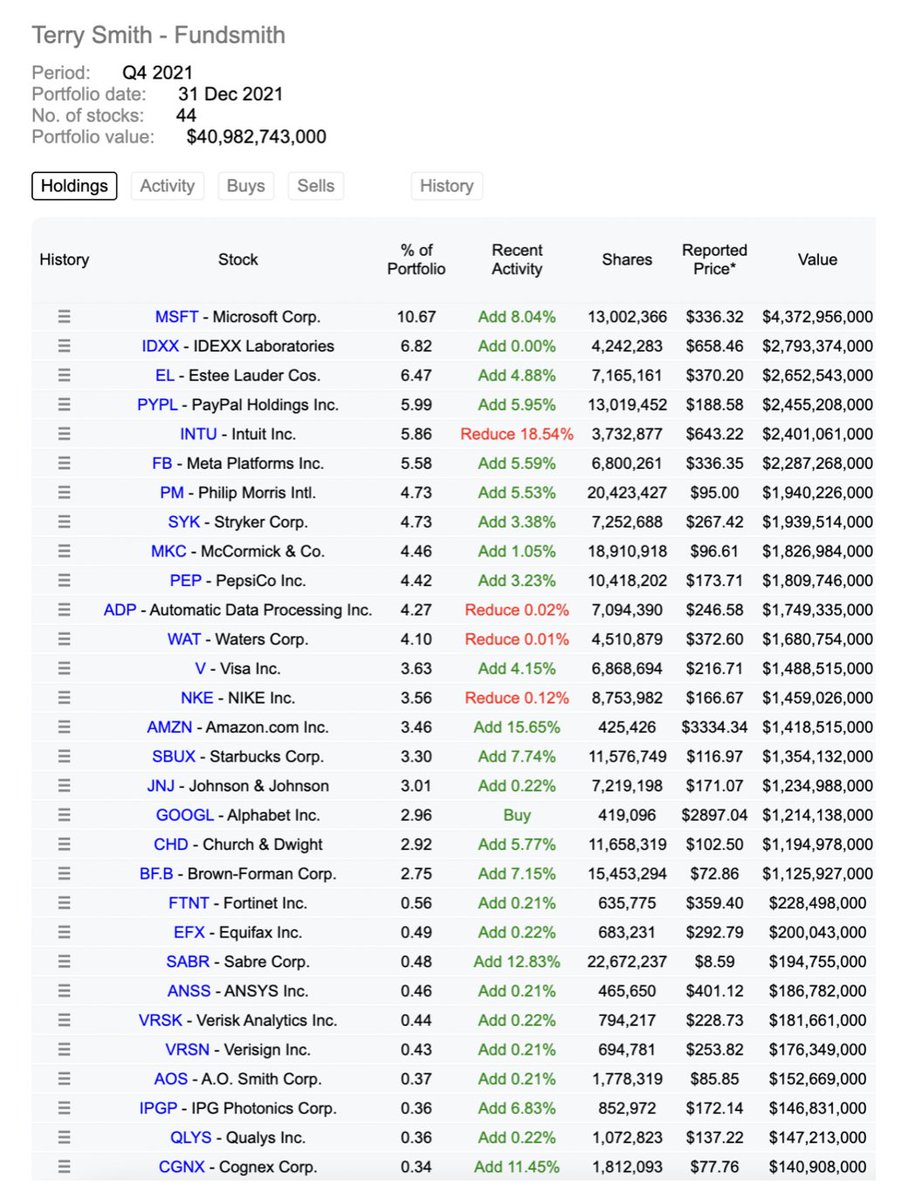Image resolution: width=922 pixels, height=1200 pixels.
Task: Sort by Reported Price column header
Action: tap(715, 260)
